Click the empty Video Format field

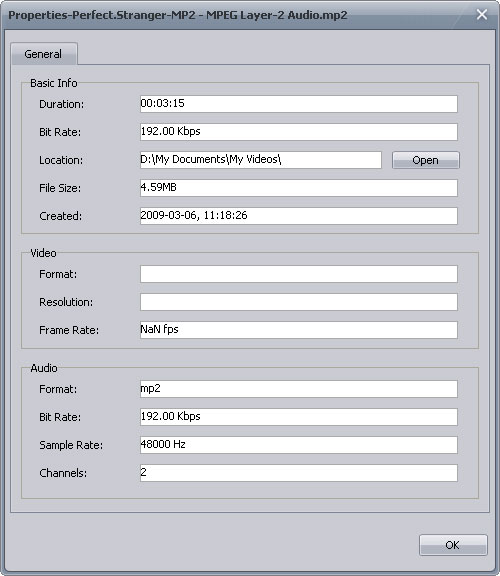299,274
